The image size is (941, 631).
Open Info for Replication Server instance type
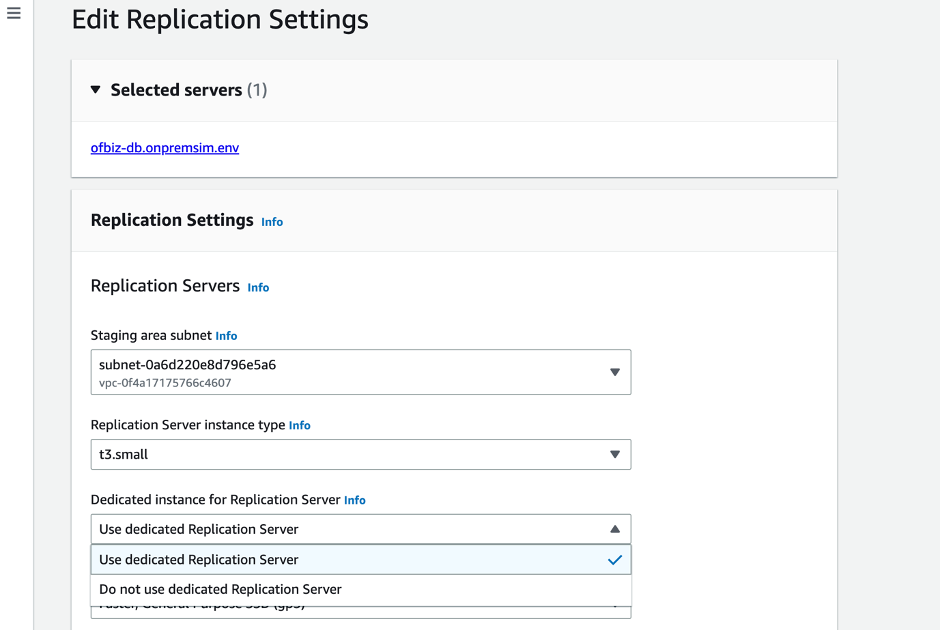299,426
